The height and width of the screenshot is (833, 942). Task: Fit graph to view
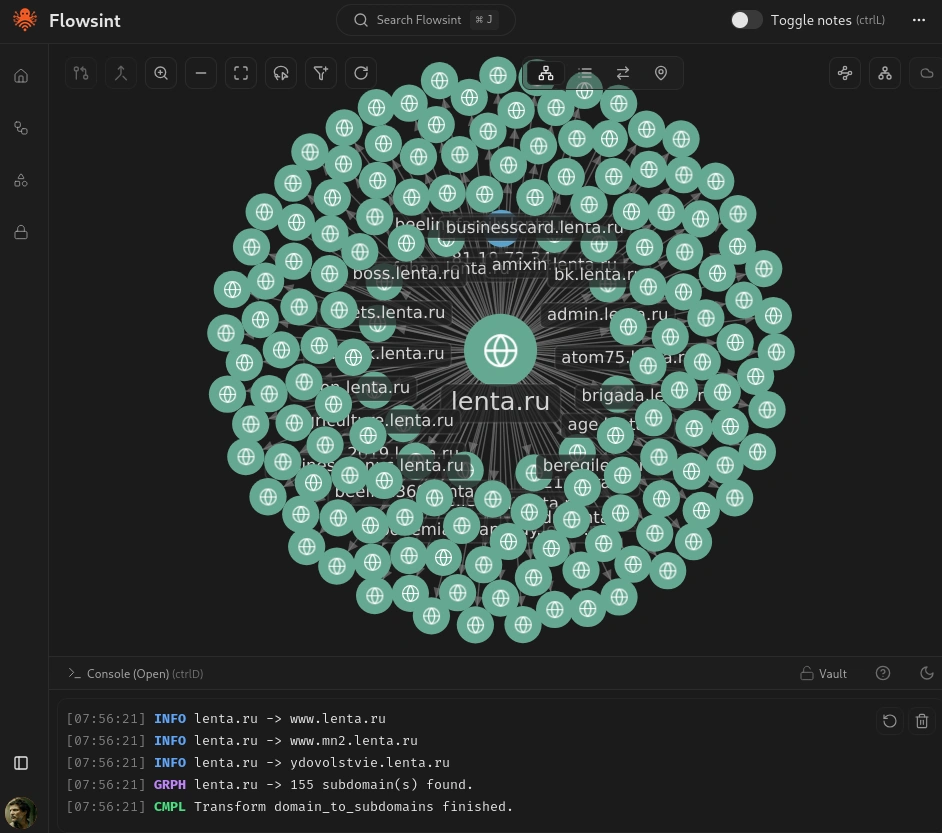tap(241, 73)
